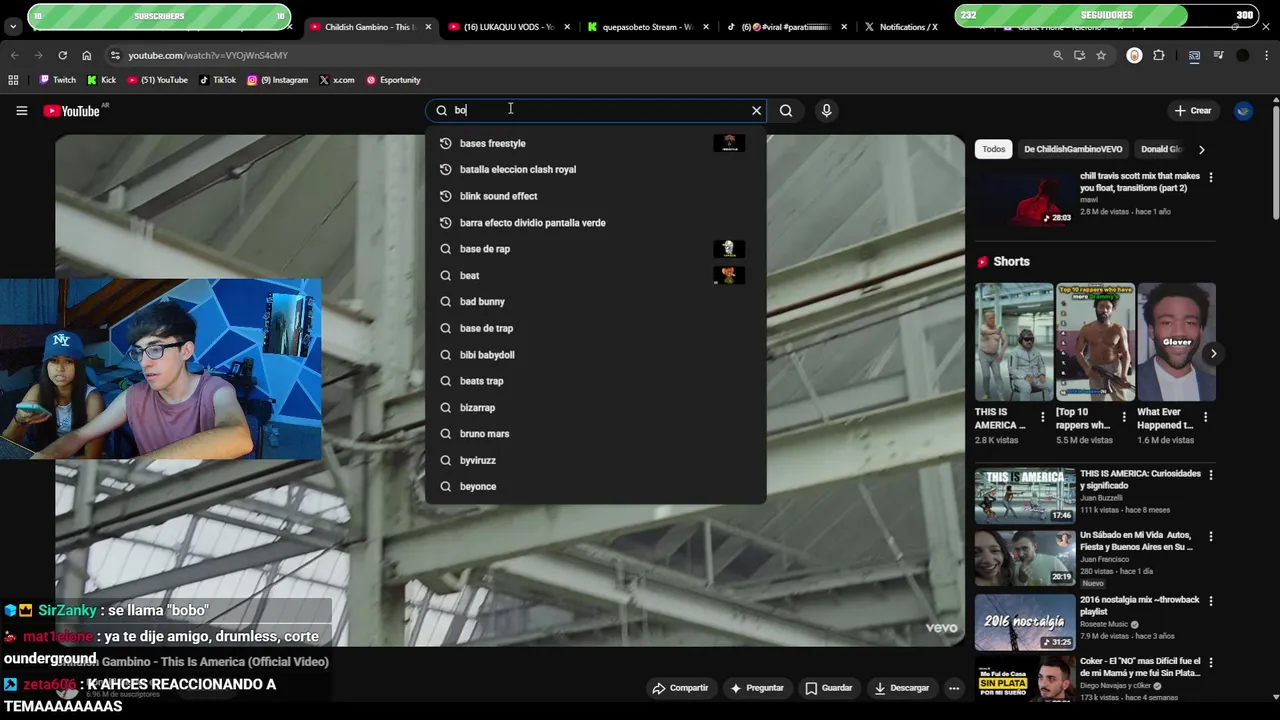The width and height of the screenshot is (1280, 720).
Task: Select suggestion bruno mars
Action: [x=595, y=433]
